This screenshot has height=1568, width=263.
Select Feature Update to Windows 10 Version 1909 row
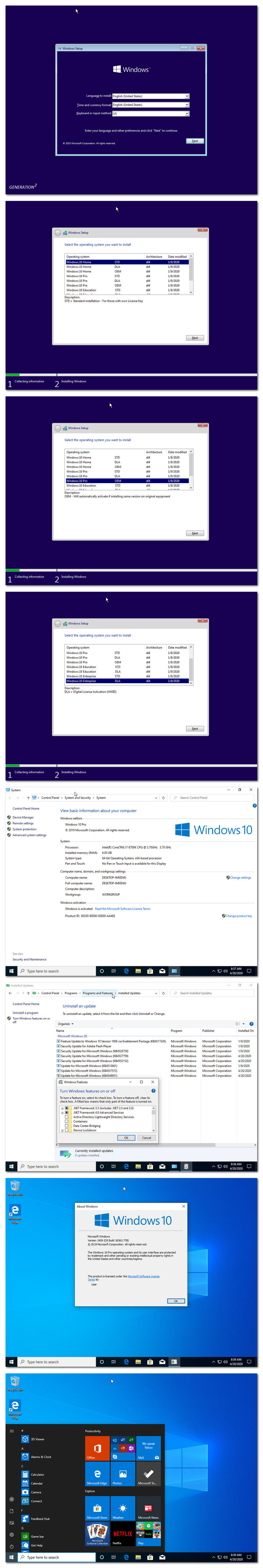pyautogui.click(x=155, y=1041)
